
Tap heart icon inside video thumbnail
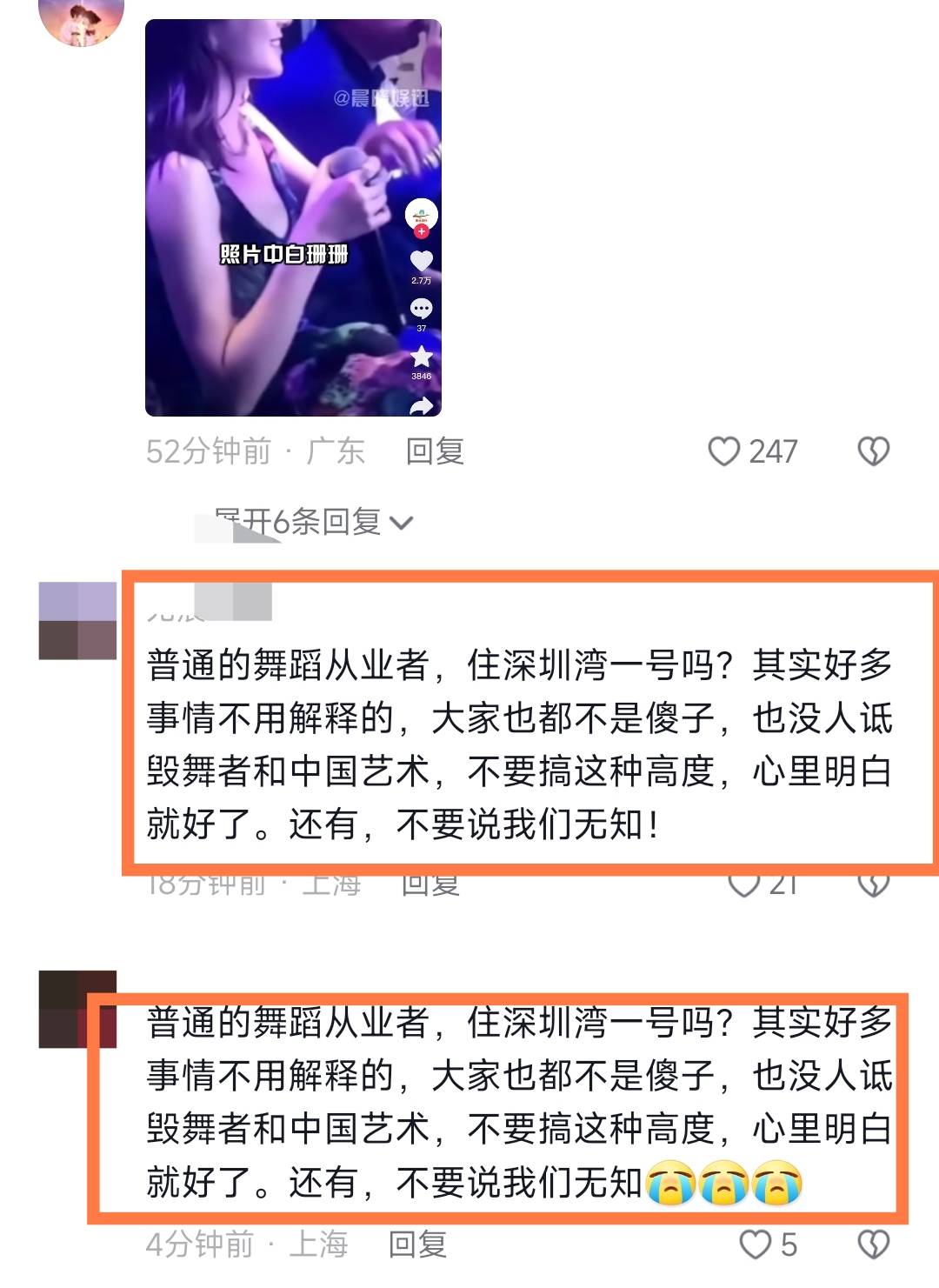(x=422, y=261)
